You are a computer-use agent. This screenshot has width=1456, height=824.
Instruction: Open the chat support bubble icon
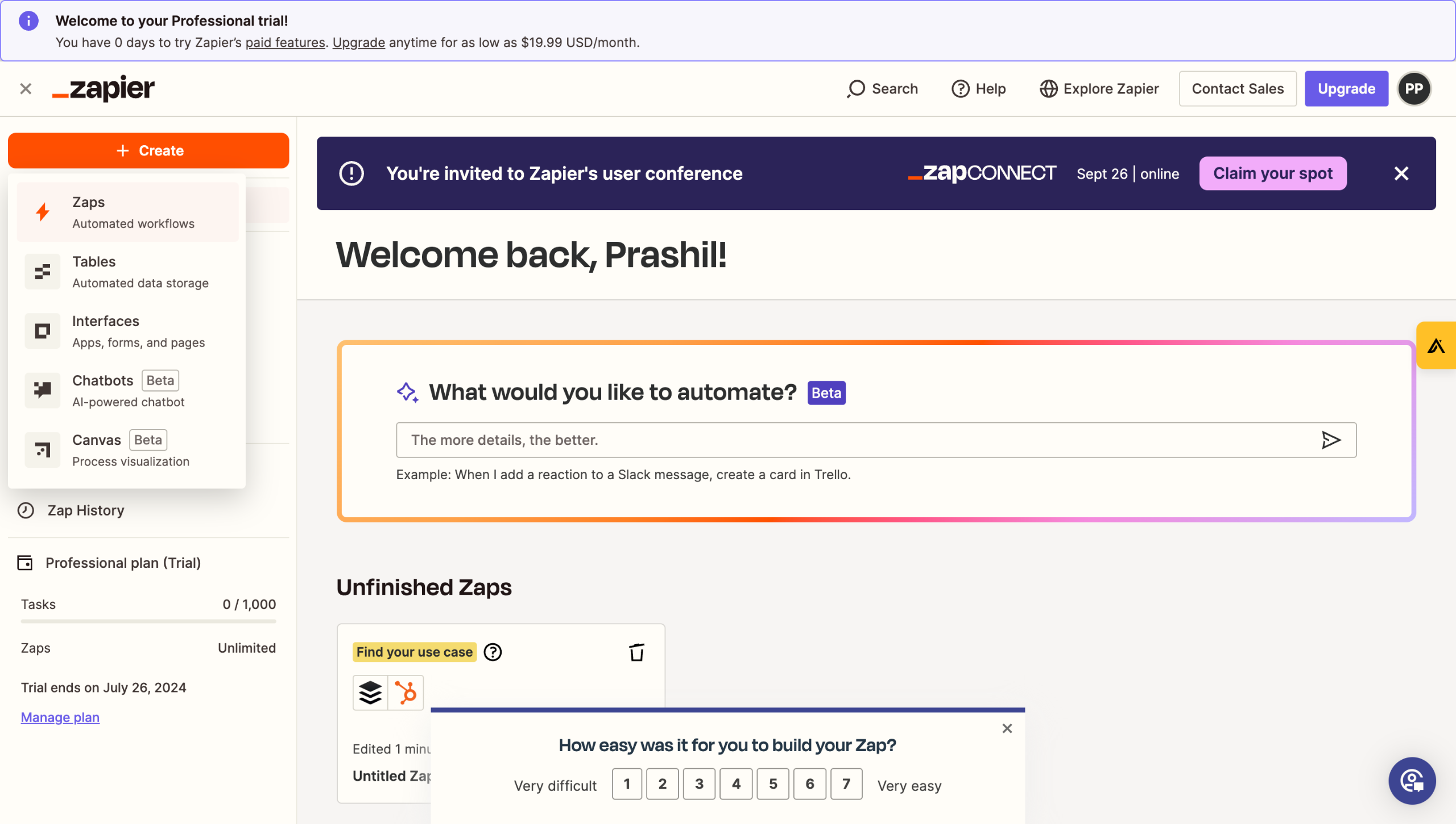pyautogui.click(x=1411, y=781)
